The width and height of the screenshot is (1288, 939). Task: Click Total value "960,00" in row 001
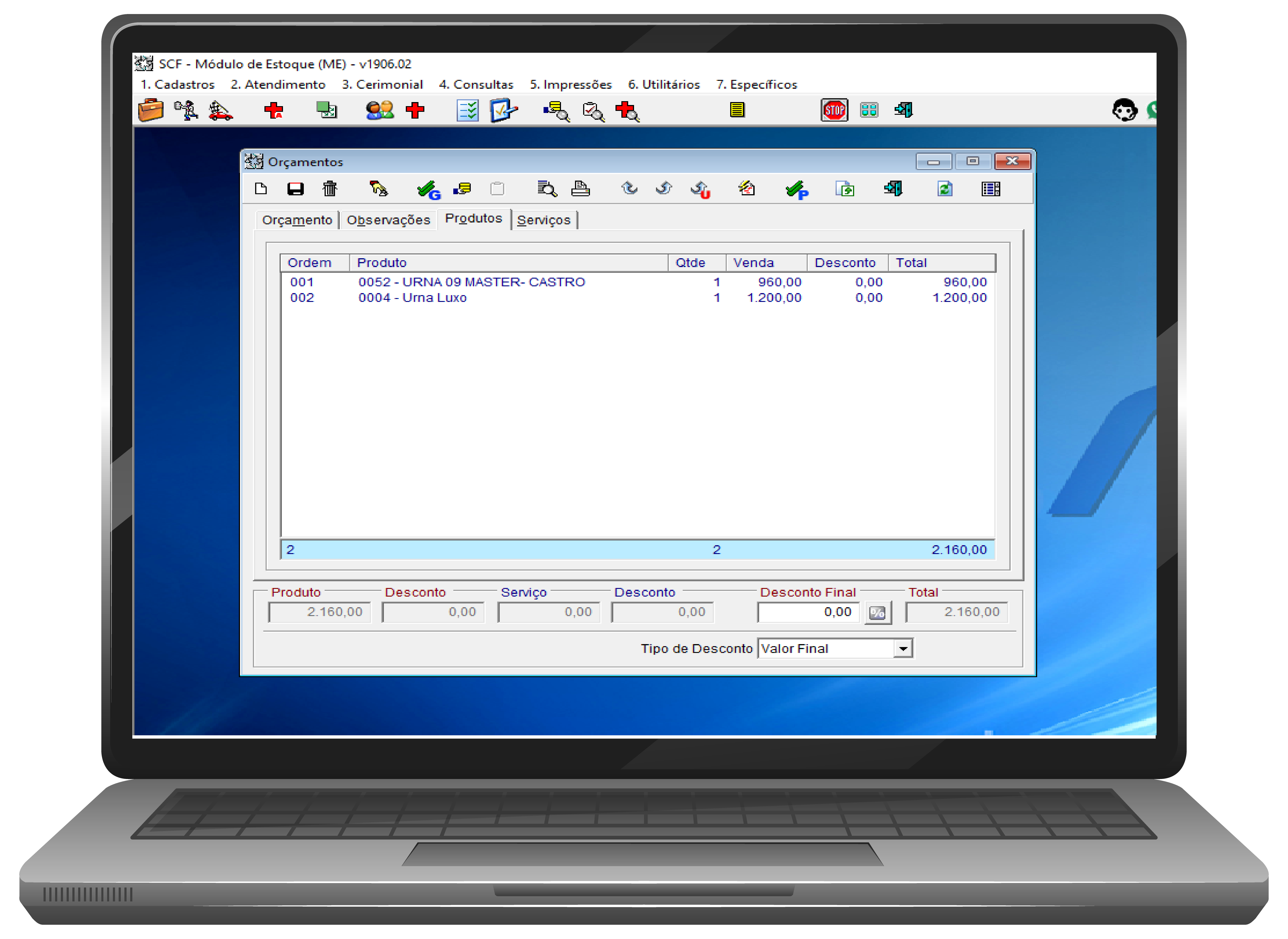point(965,282)
